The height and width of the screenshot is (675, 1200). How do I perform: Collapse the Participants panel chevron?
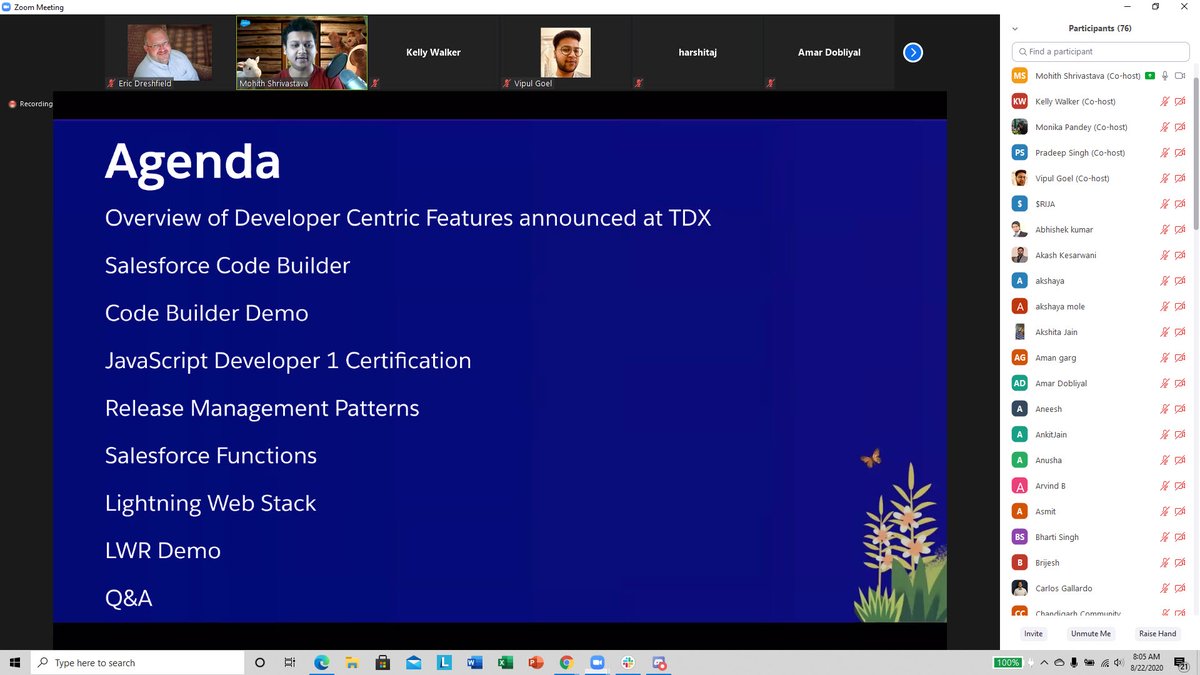1016,28
